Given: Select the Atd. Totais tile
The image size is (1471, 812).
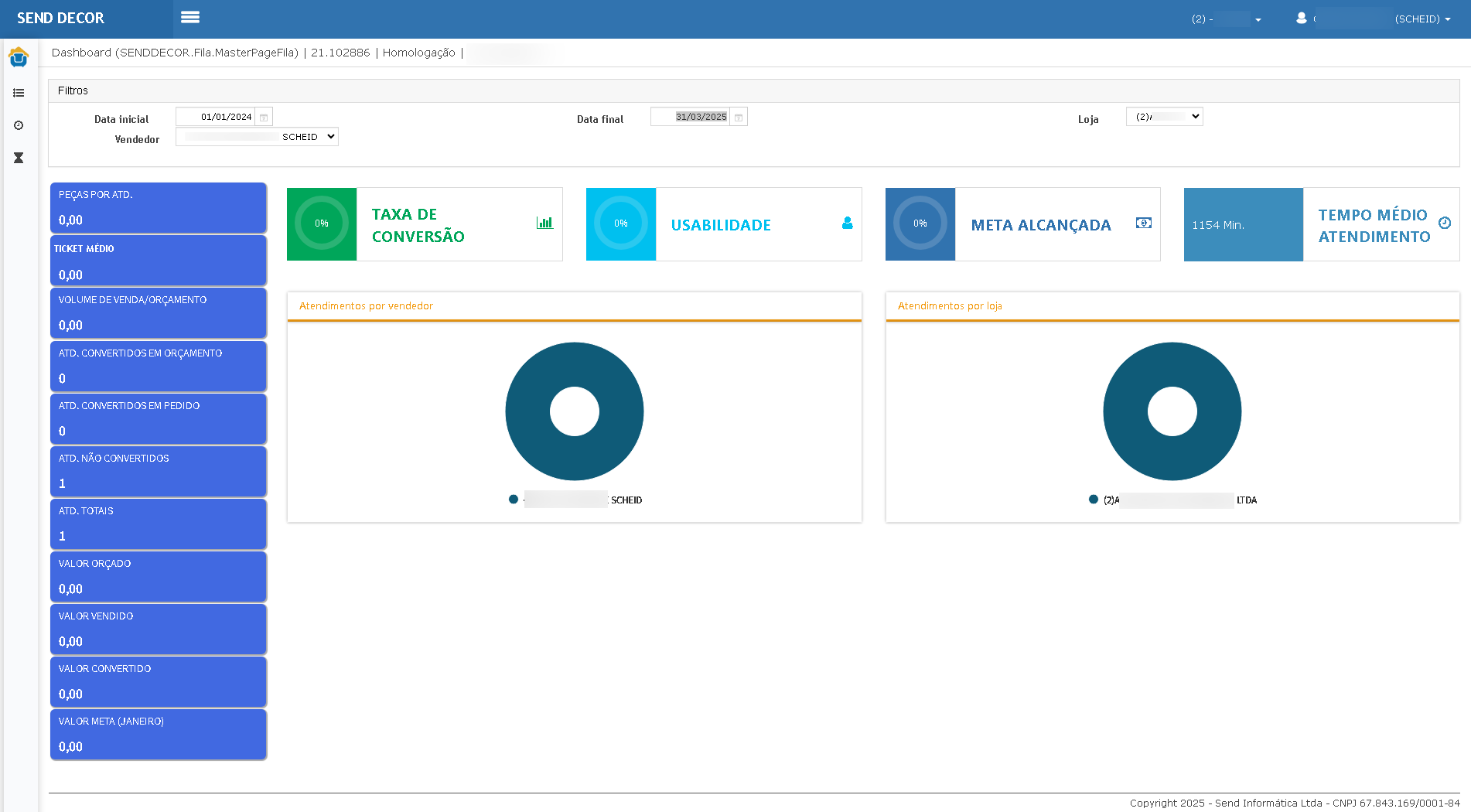Looking at the screenshot, I should point(159,524).
